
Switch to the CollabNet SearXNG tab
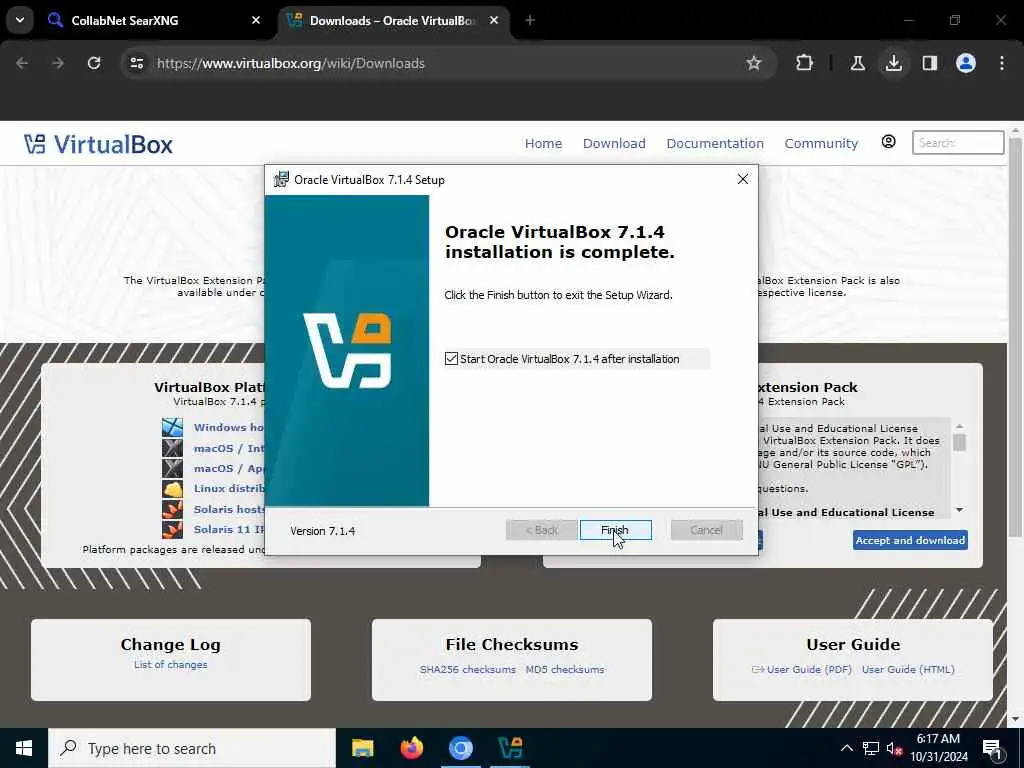coord(155,20)
